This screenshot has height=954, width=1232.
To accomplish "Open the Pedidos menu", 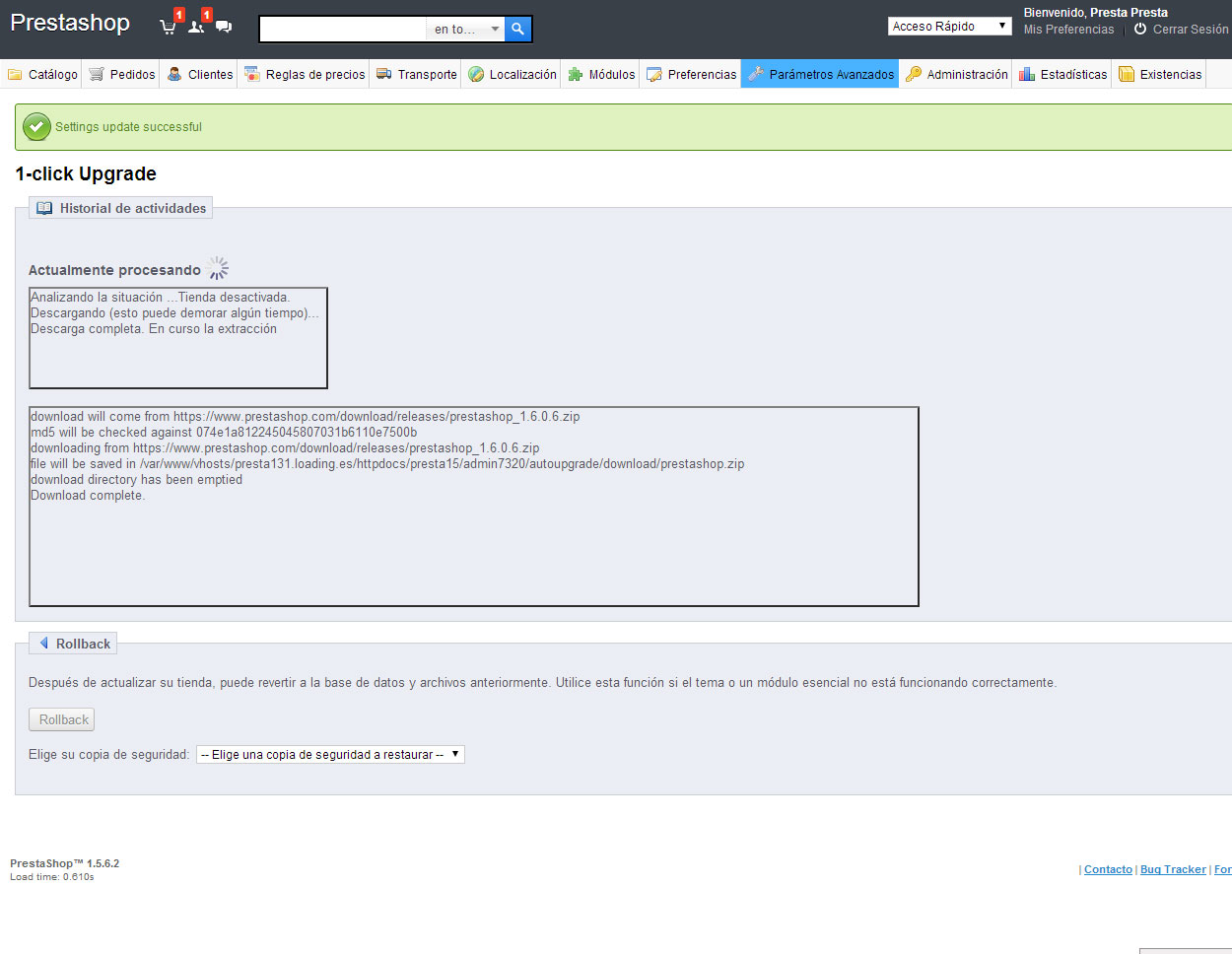I will click(x=122, y=74).
